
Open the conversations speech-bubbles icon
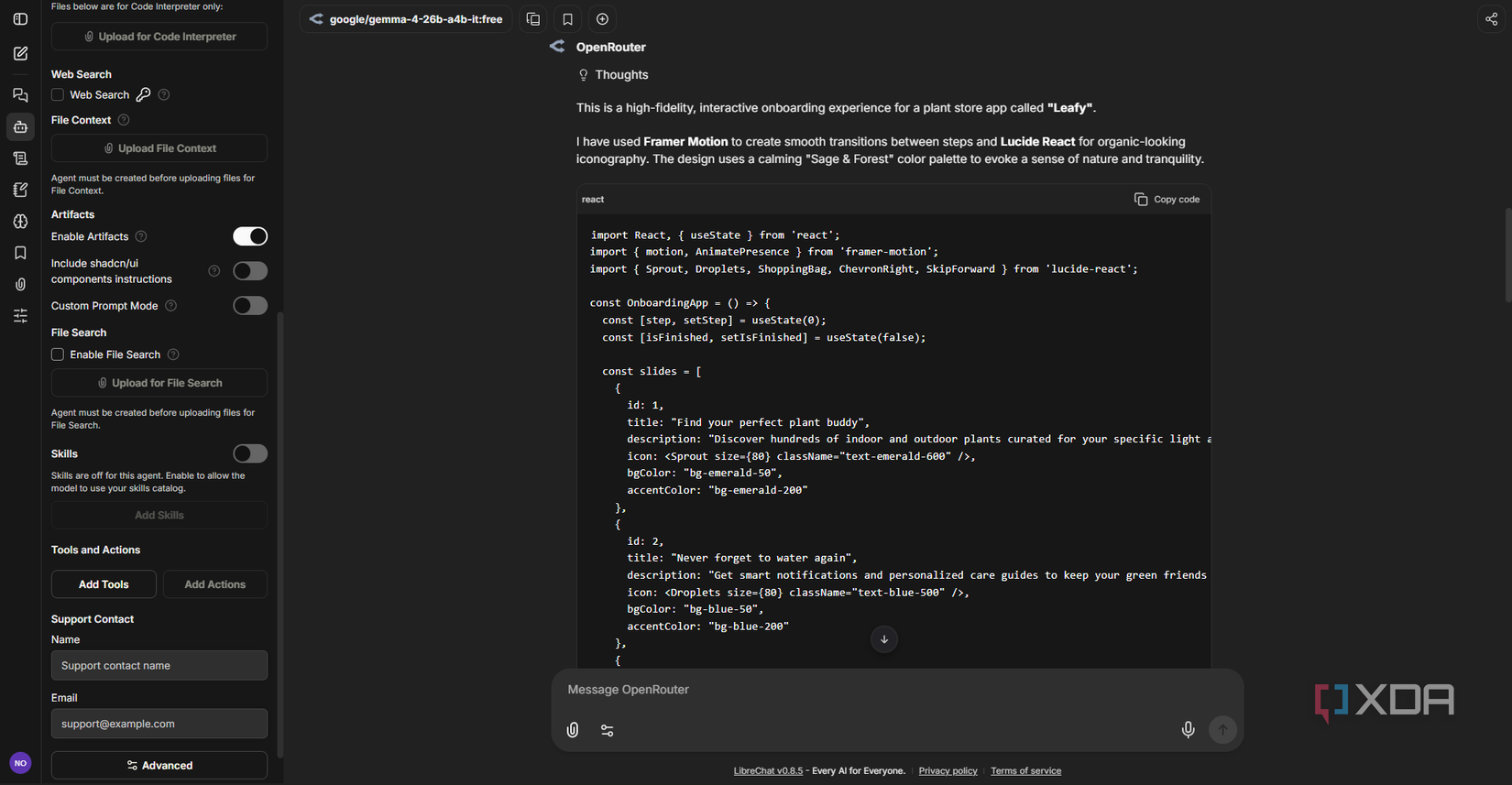click(x=20, y=95)
